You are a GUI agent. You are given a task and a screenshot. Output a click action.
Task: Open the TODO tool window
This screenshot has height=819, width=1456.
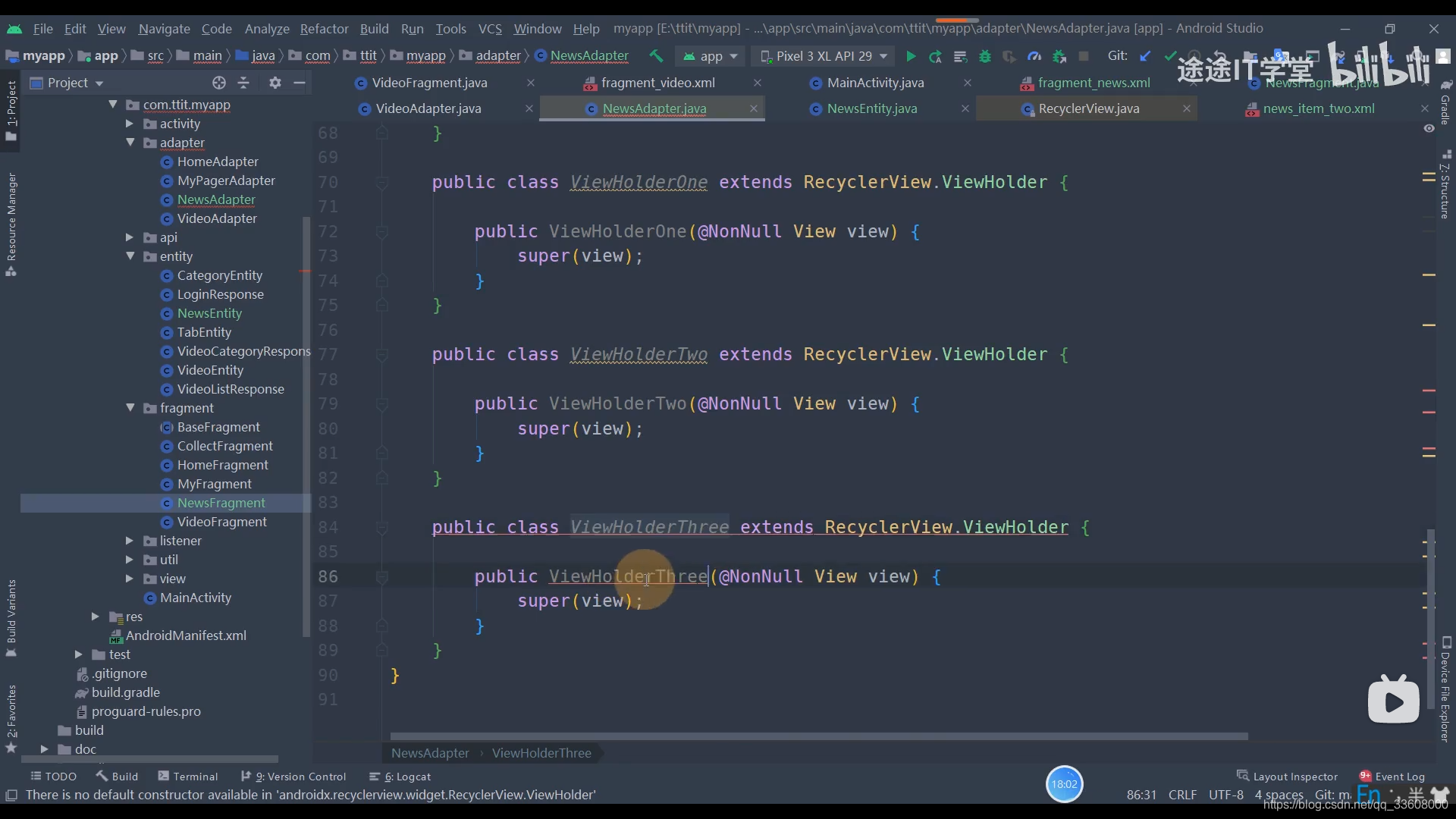(53, 777)
